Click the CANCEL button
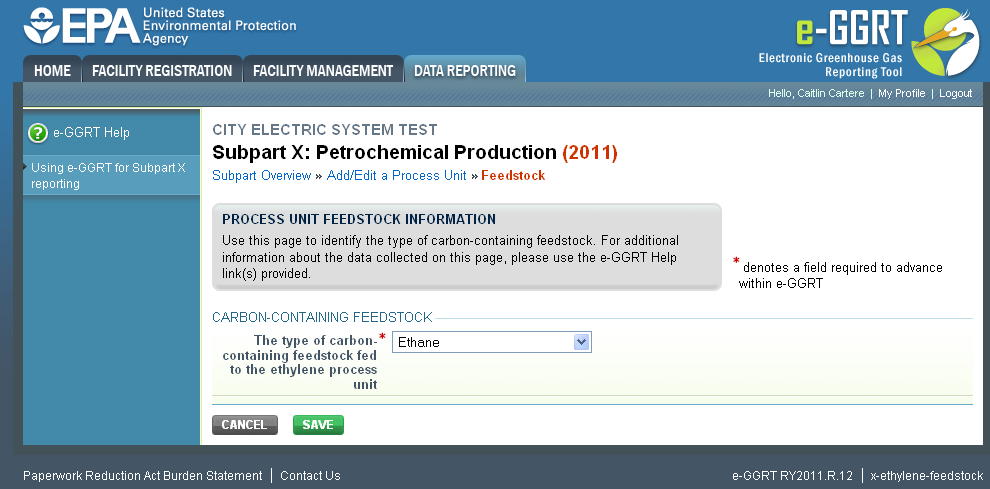990x489 pixels. (x=244, y=425)
